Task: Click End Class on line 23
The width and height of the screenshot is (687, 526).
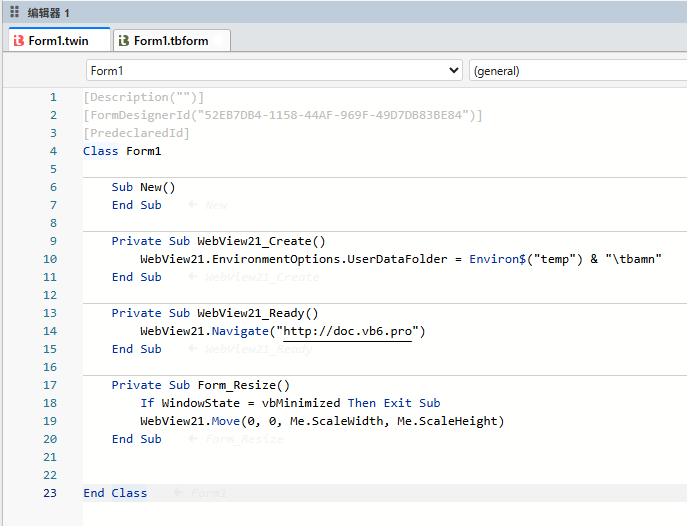Action: (115, 493)
